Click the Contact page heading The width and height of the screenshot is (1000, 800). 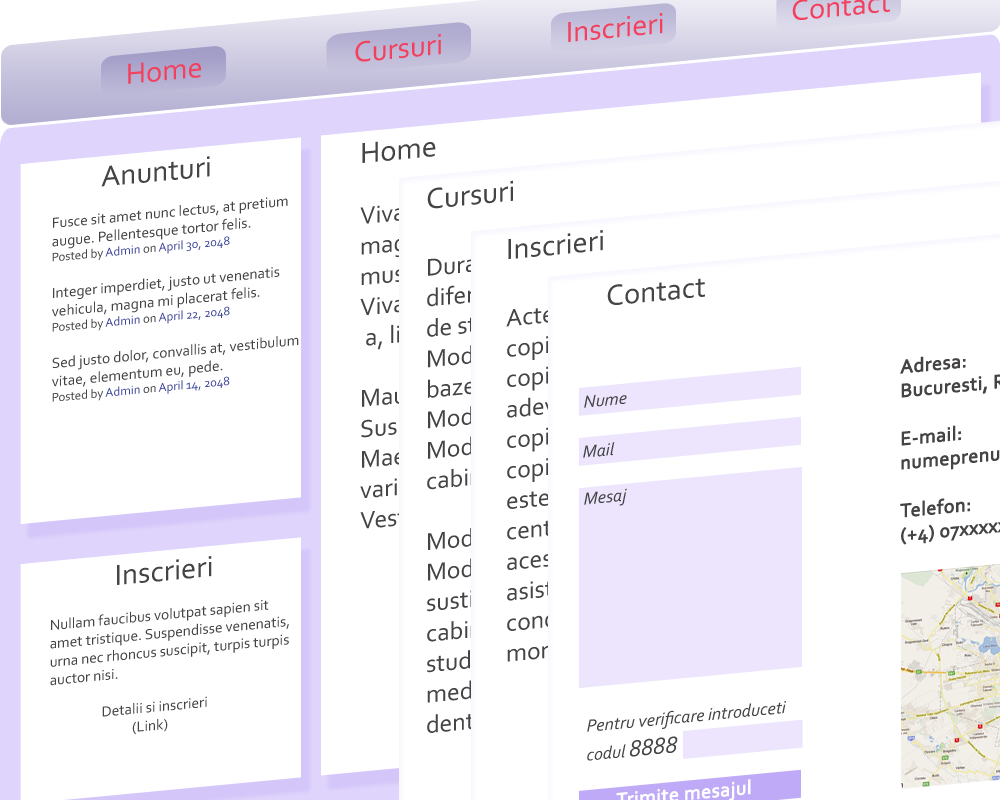656,292
